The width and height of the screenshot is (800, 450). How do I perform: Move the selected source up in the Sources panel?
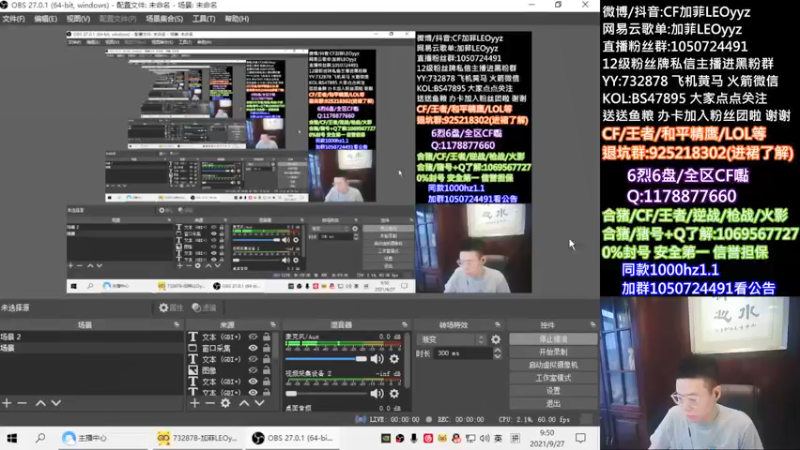coord(244,403)
